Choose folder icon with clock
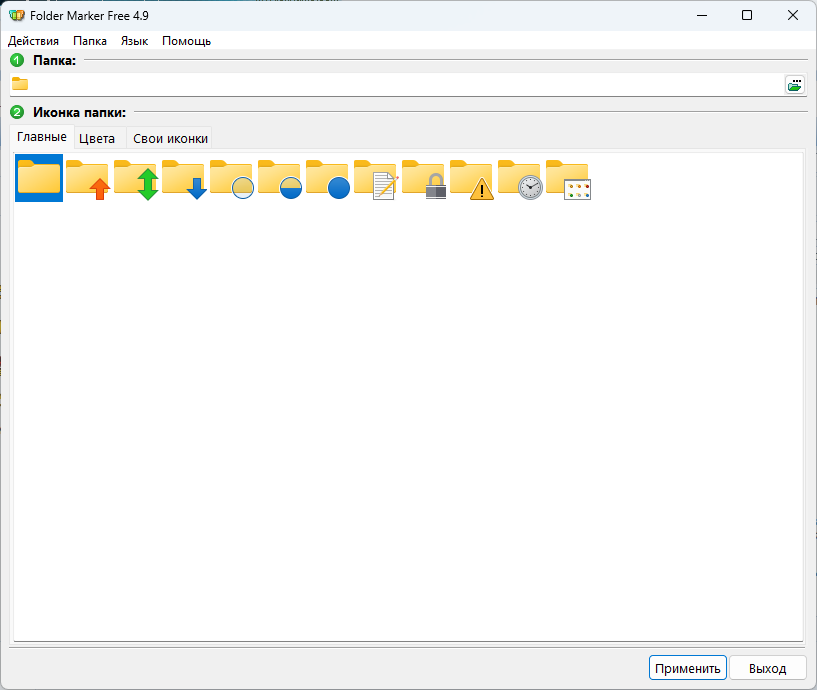The width and height of the screenshot is (817, 690). (519, 178)
